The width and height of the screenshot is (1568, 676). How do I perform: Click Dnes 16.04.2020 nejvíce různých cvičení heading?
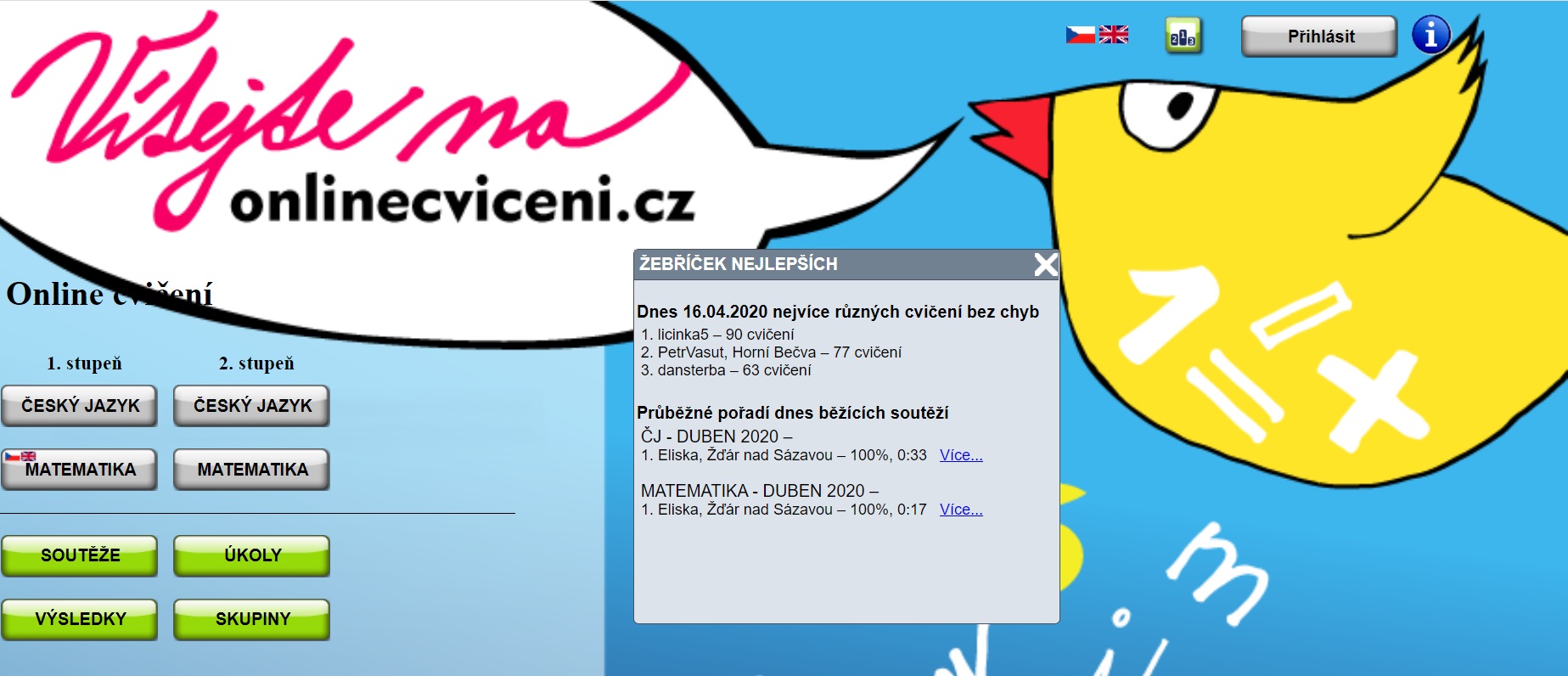pos(838,312)
